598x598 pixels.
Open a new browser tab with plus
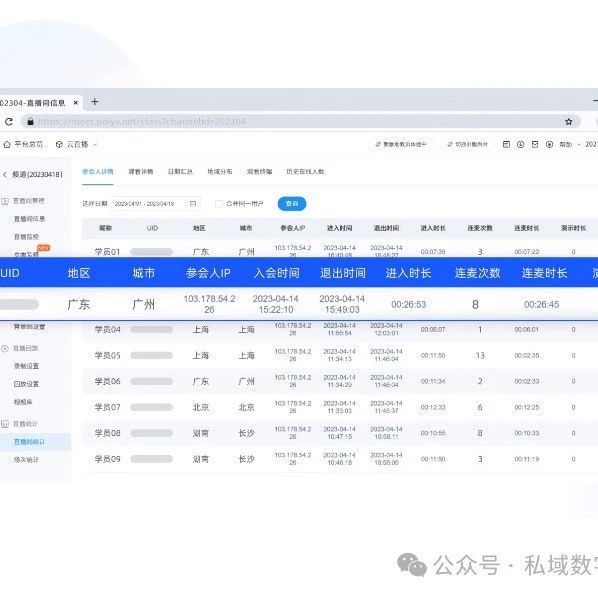(95, 101)
